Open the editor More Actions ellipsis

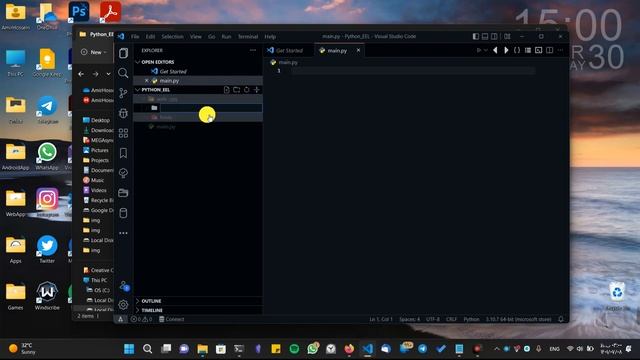(560, 50)
